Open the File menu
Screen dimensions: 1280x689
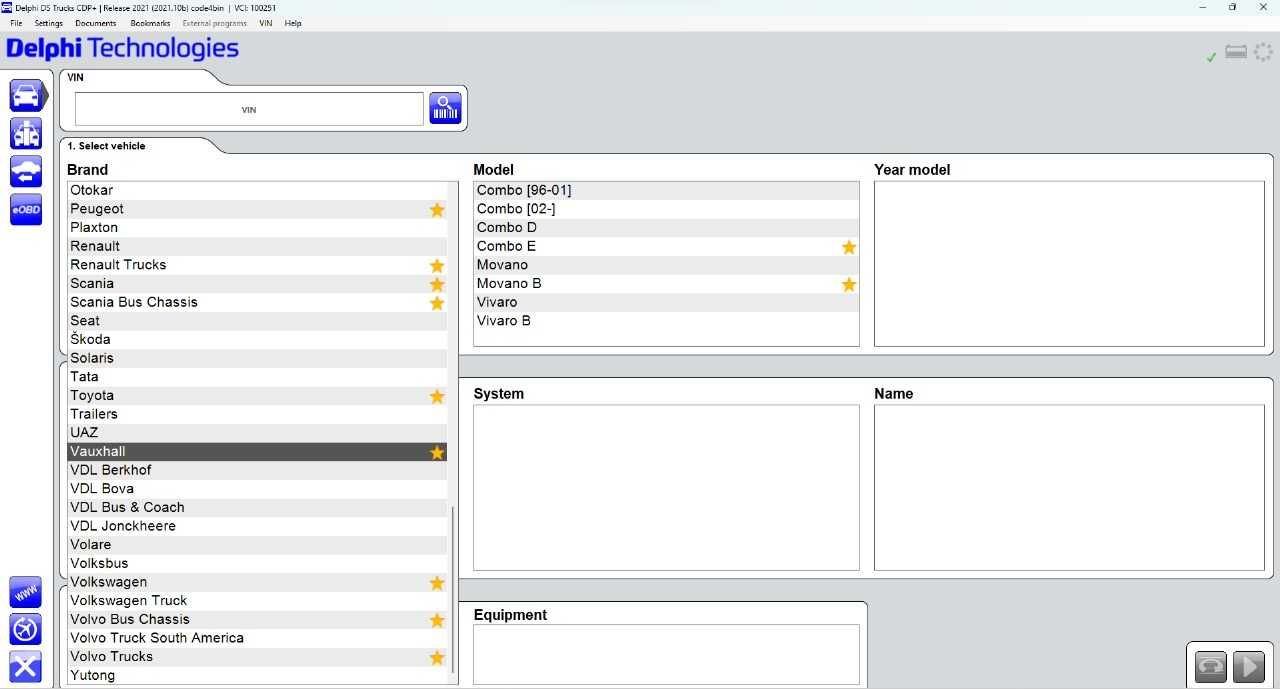(16, 23)
